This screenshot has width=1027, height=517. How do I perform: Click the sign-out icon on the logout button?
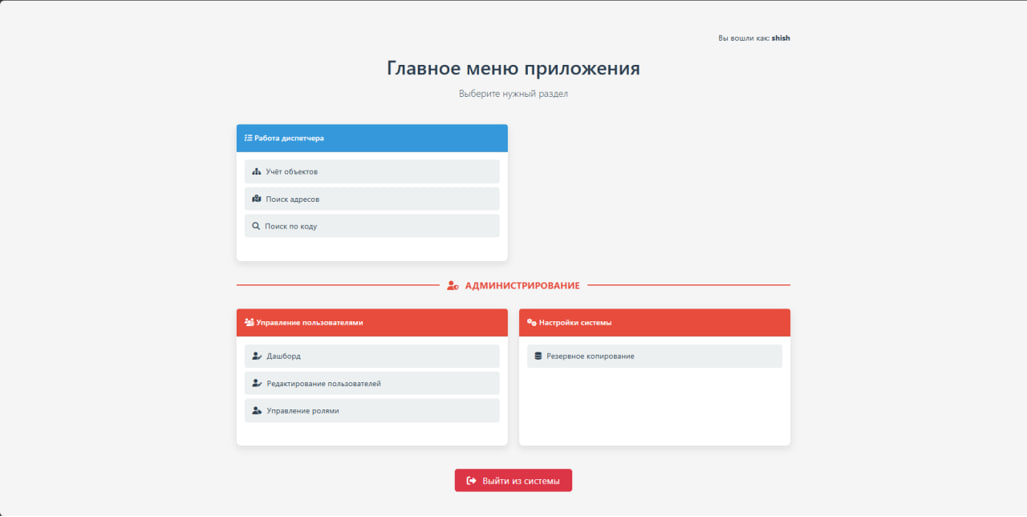click(472, 480)
